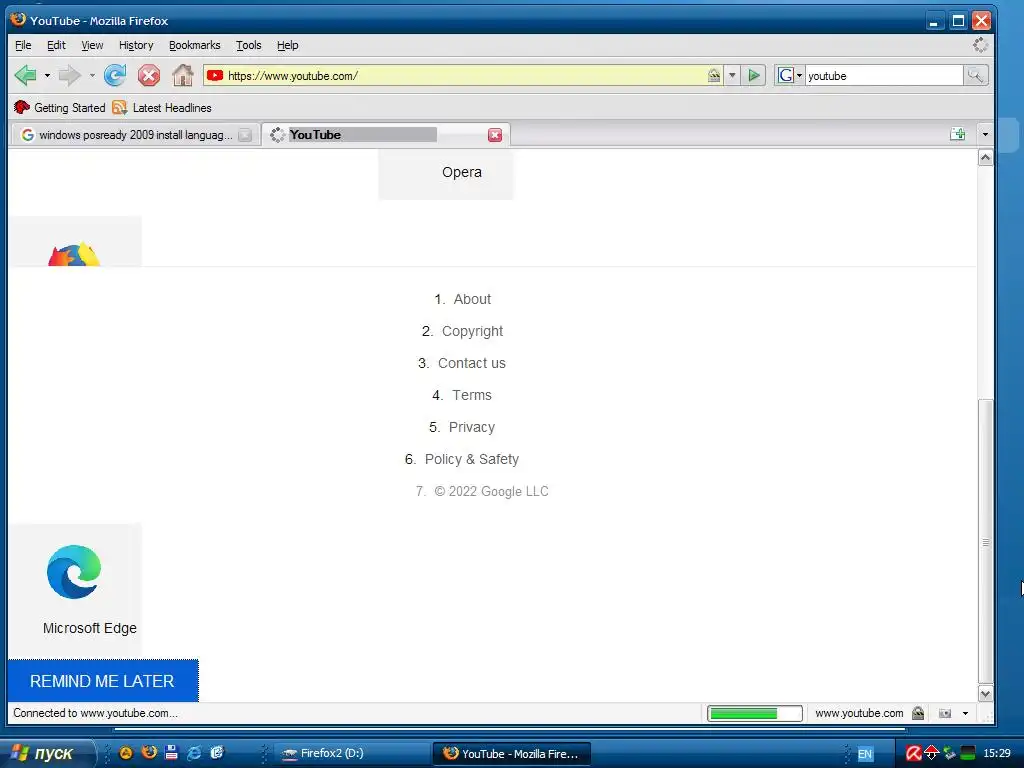Click the floppy disk Quick Launch icon

pos(171,752)
